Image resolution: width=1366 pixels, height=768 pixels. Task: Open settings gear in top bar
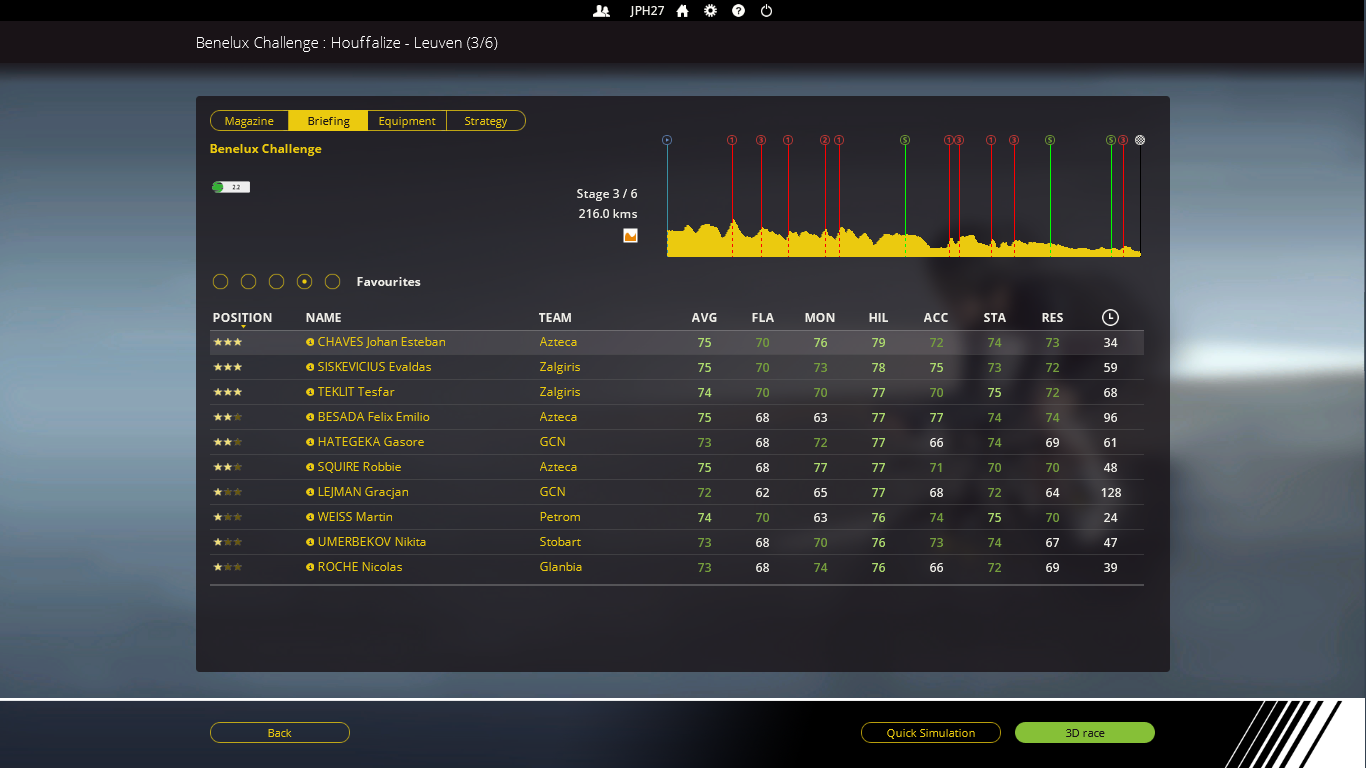710,11
